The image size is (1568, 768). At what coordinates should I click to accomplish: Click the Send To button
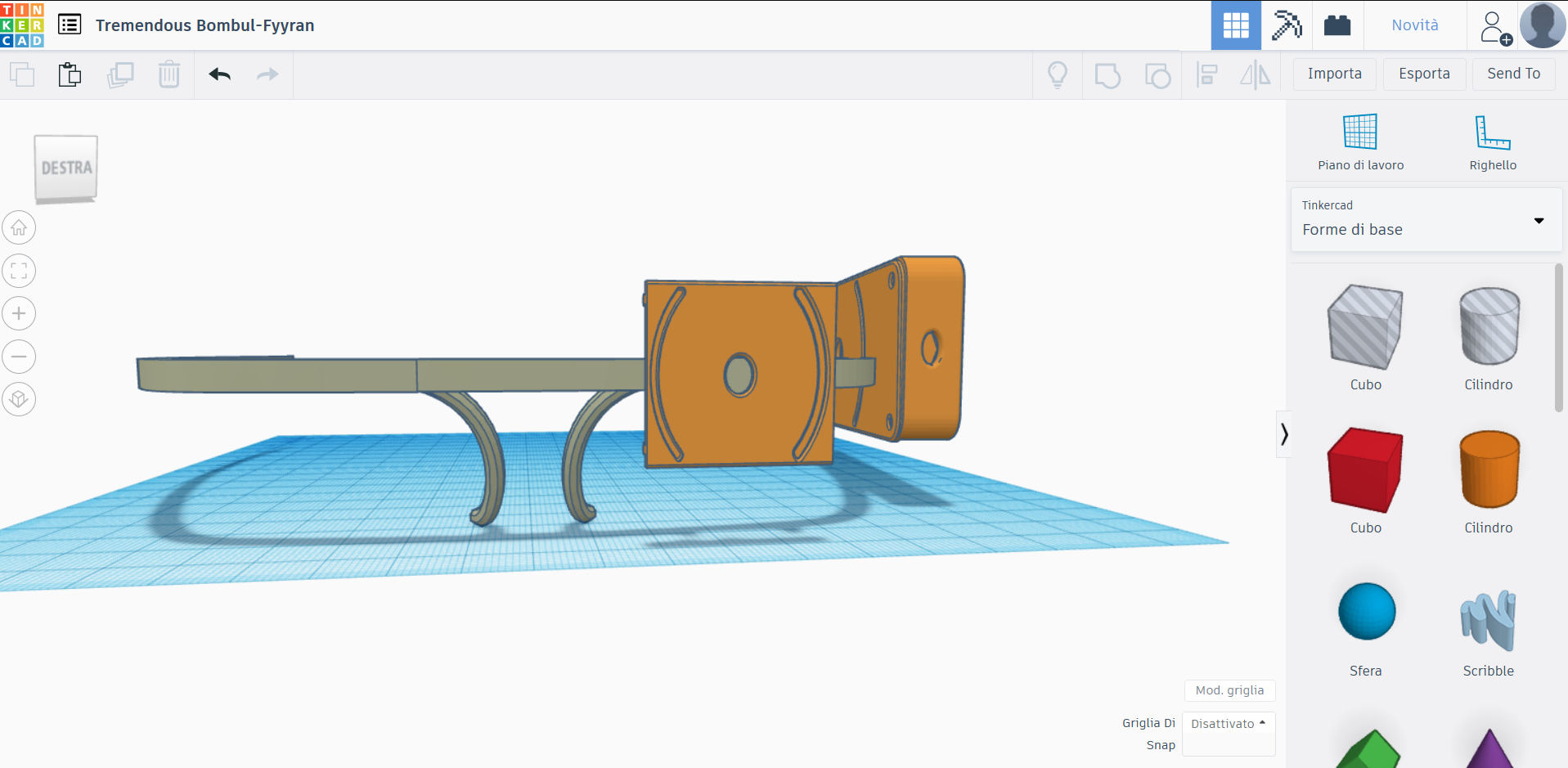point(1513,74)
